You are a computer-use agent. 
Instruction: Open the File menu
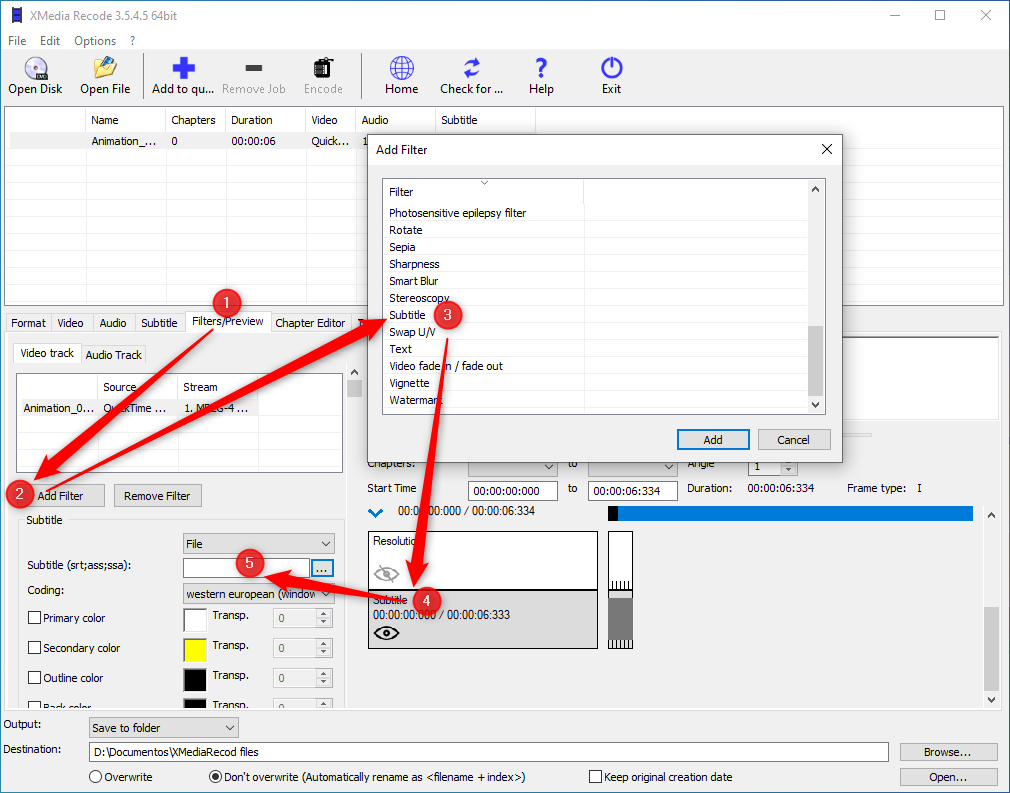point(17,41)
